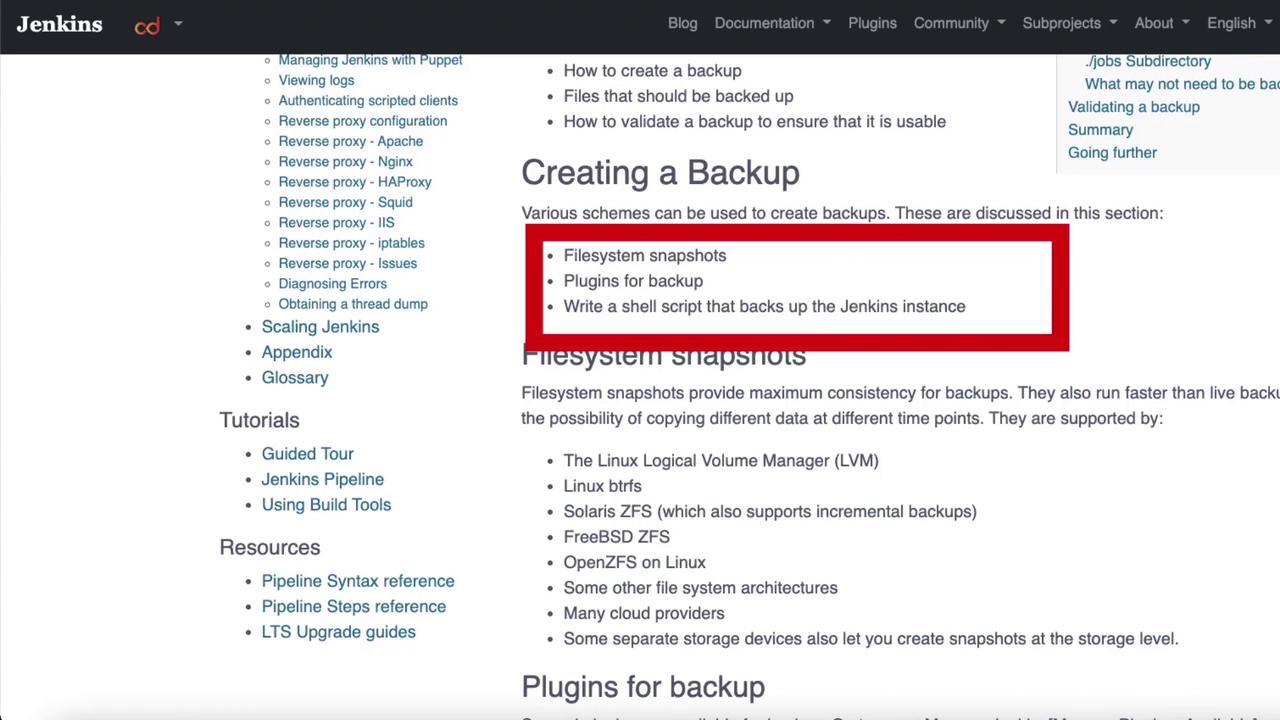Open Obtaining a thread dump link
The image size is (1280, 720).
pyautogui.click(x=353, y=304)
